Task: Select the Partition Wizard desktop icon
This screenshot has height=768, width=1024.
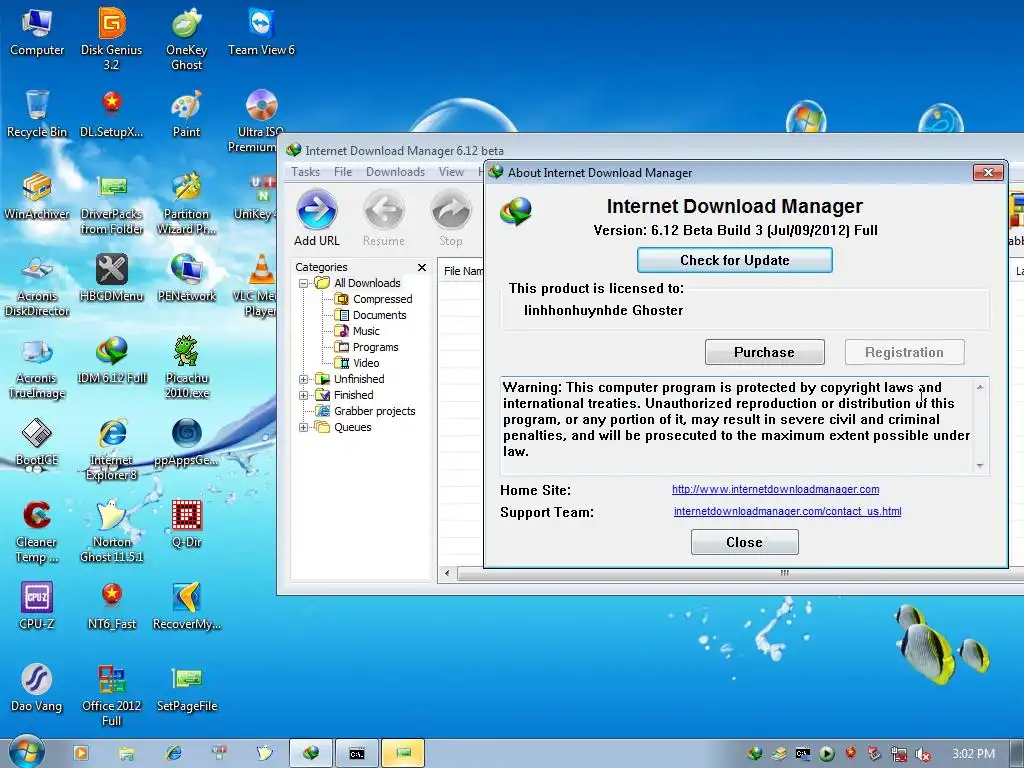Action: tap(186, 203)
